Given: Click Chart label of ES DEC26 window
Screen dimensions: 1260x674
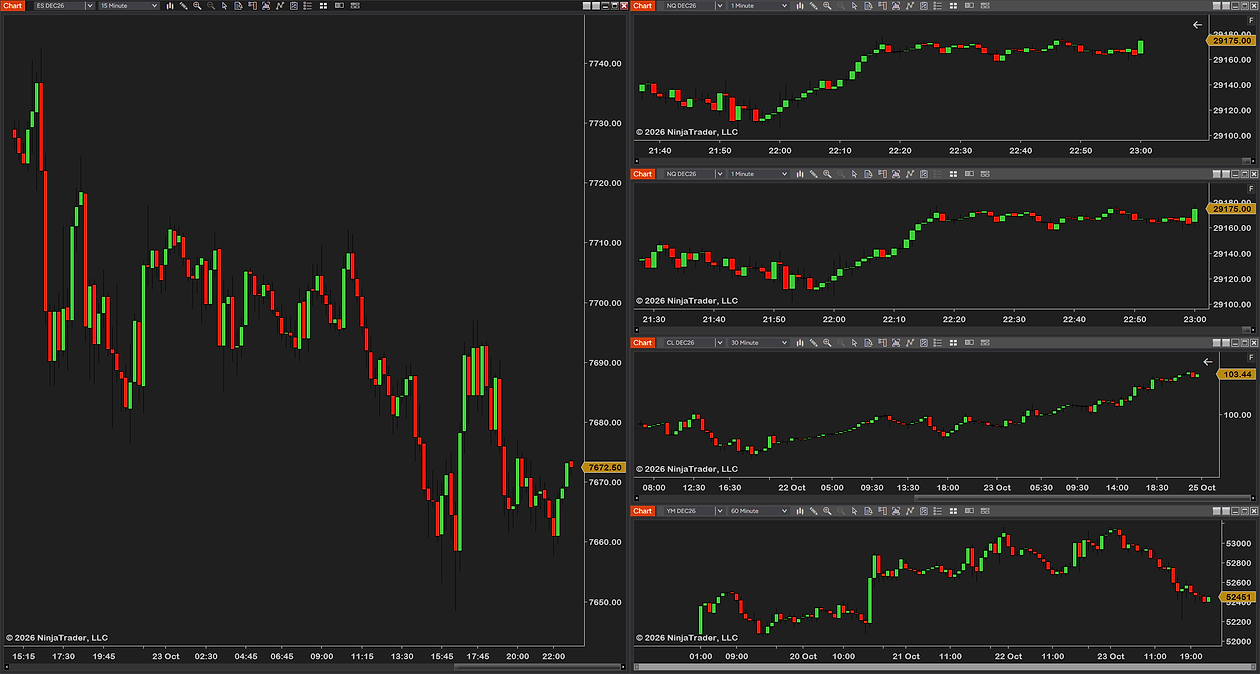Looking at the screenshot, I should pos(12,6).
